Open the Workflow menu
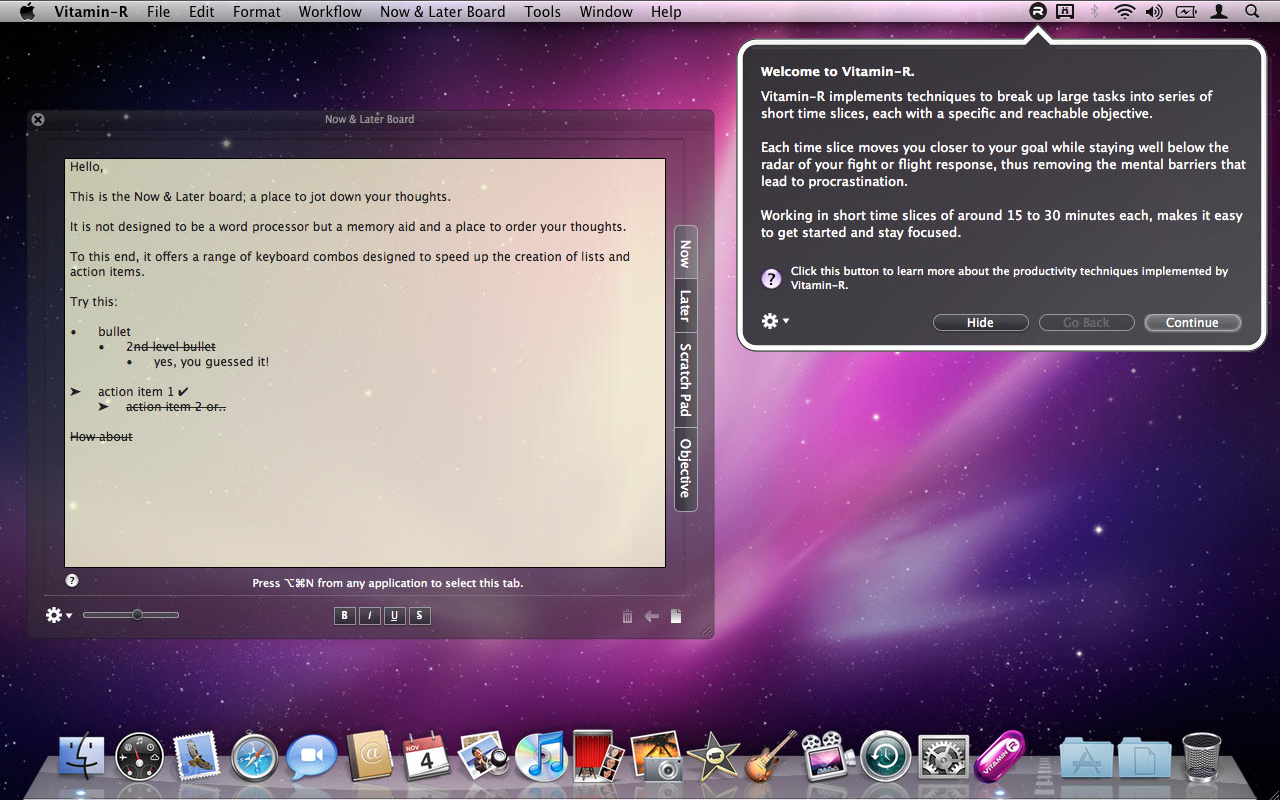The height and width of the screenshot is (800, 1280). (x=330, y=12)
